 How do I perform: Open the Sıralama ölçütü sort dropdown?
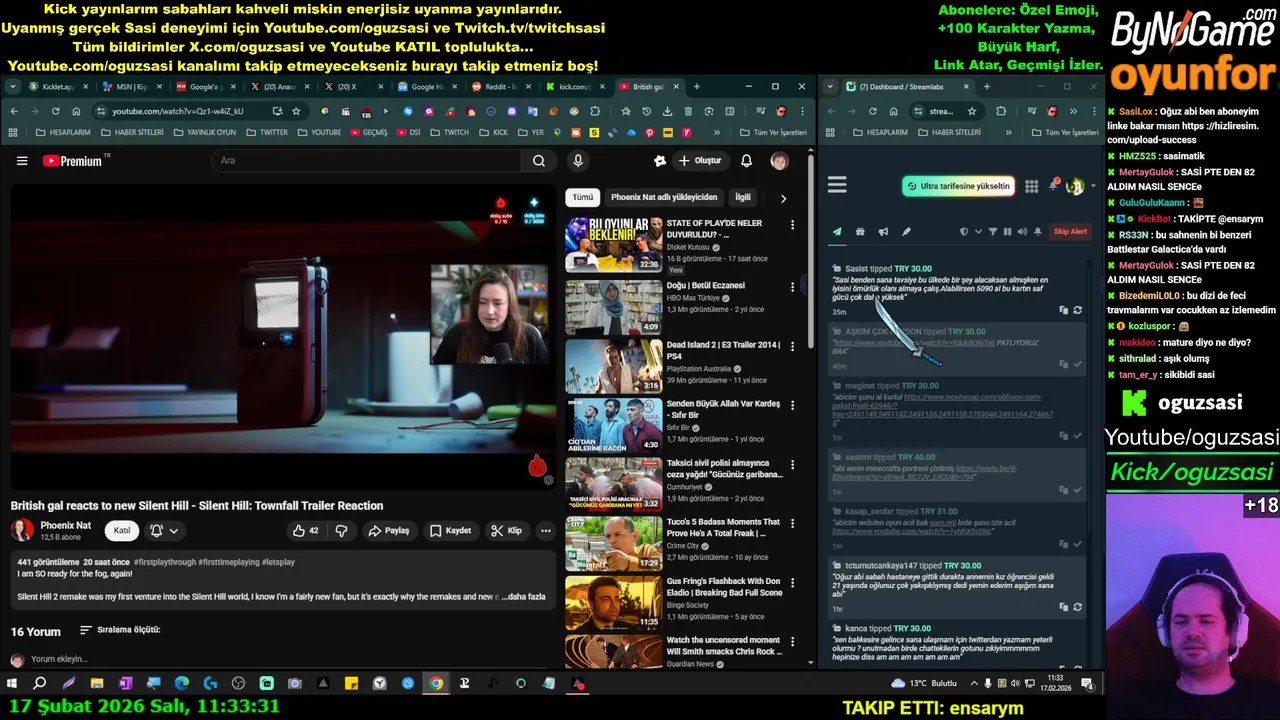pos(120,630)
